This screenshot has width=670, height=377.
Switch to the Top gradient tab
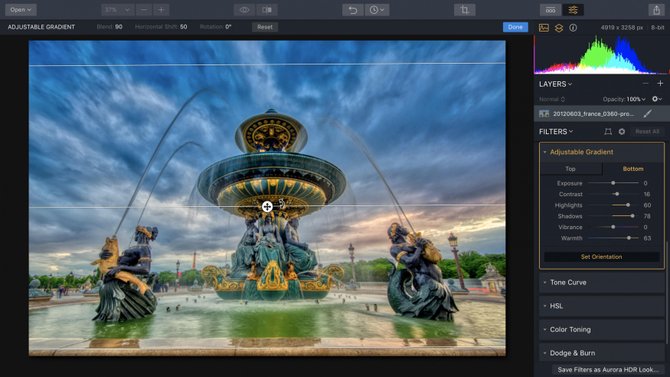(570, 169)
